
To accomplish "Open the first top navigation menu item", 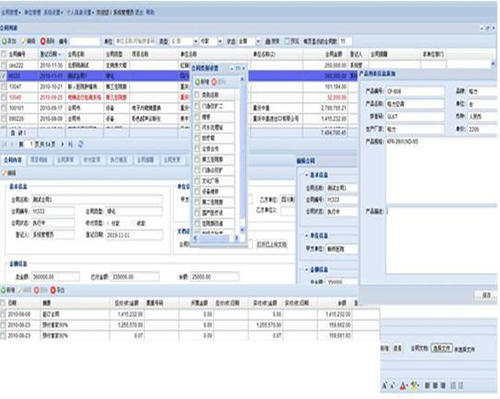I will [11, 12].
